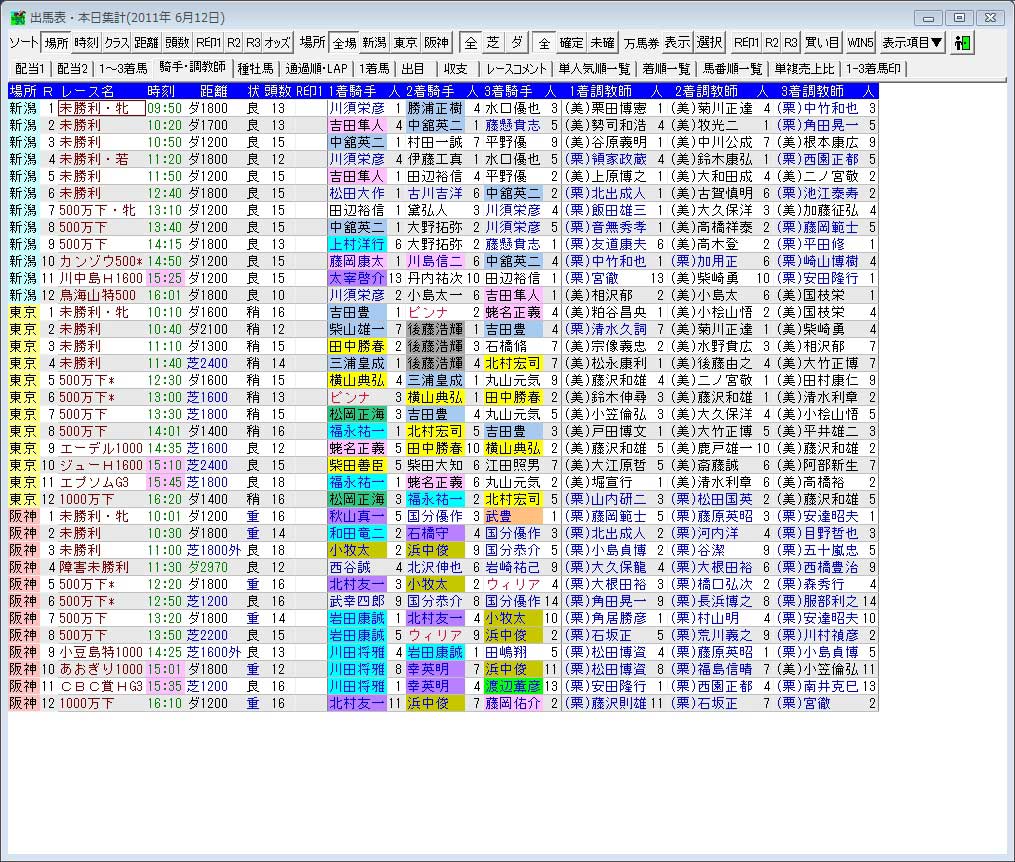The width and height of the screenshot is (1015, 862).
Task: Switch to the 配当1 tab
Action: [30, 69]
